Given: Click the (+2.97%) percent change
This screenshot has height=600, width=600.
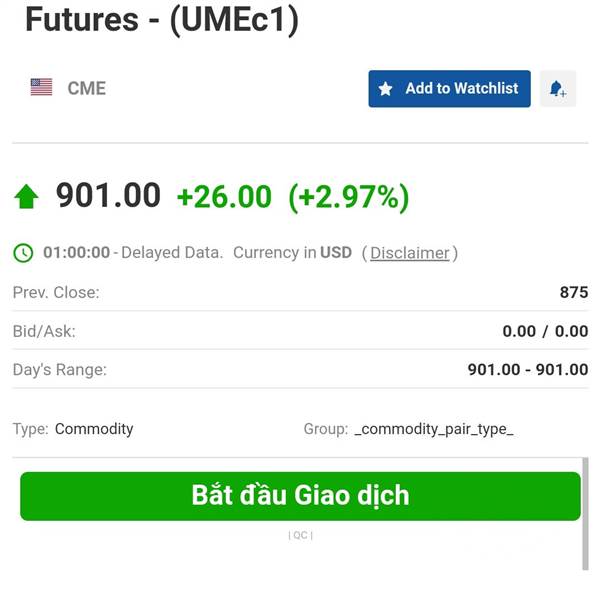Looking at the screenshot, I should (x=349, y=197).
